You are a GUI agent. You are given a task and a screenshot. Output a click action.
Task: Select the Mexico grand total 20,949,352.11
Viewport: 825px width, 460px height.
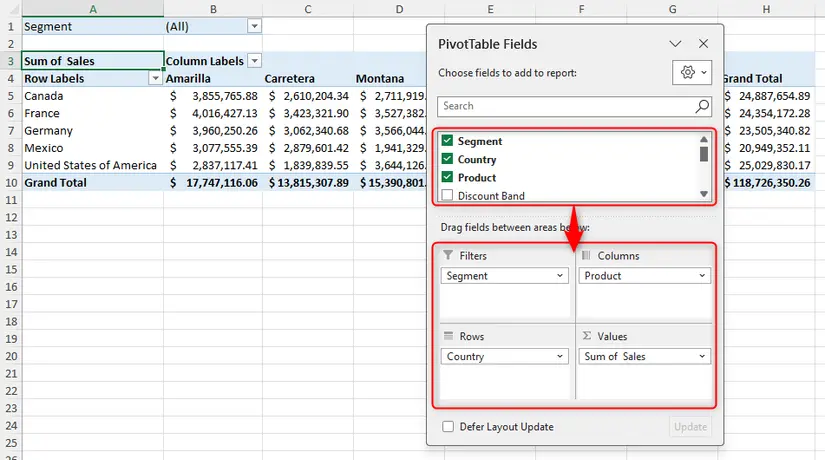[769, 148]
